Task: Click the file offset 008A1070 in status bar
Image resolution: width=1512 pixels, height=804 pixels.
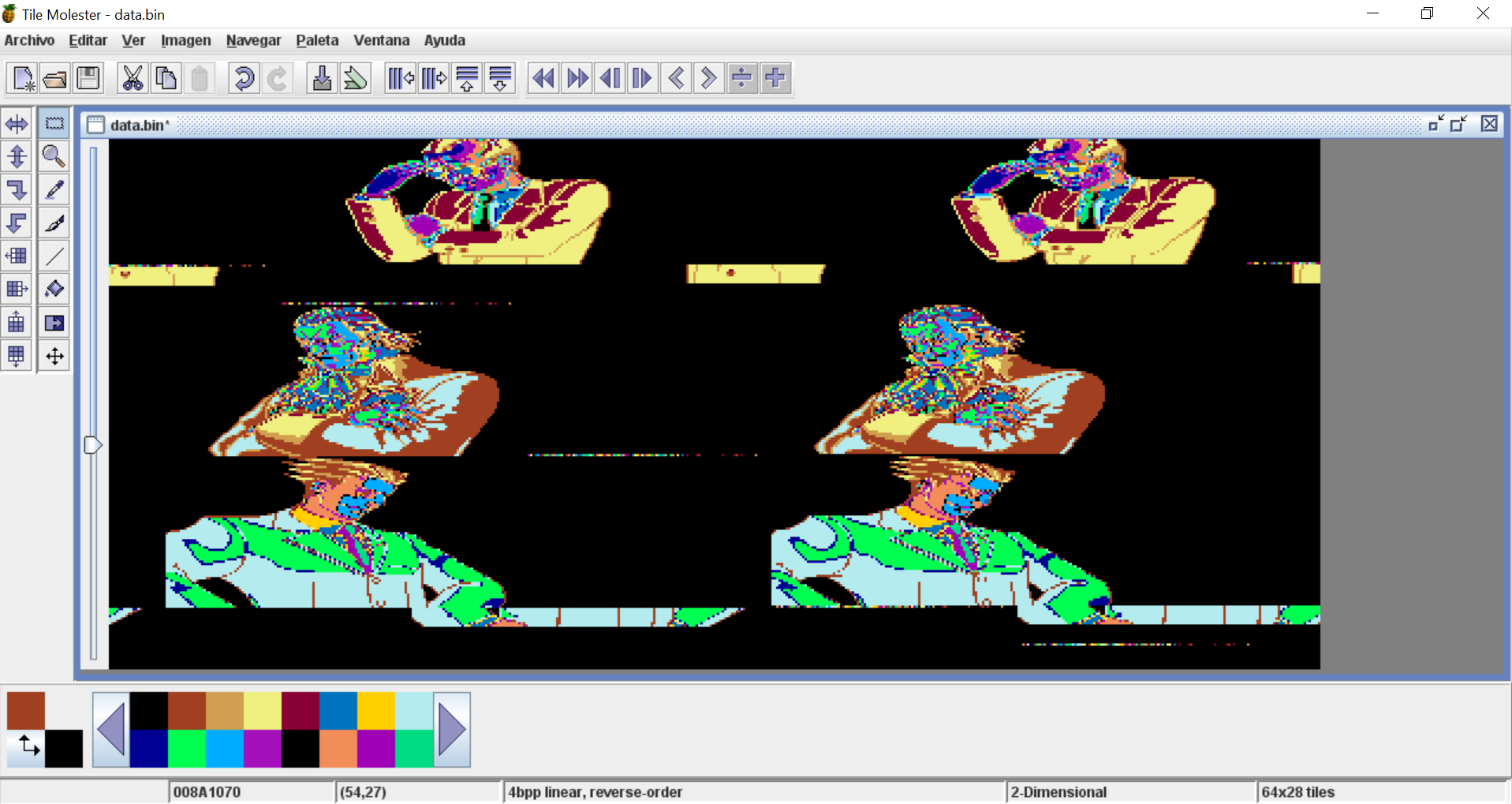Action: point(207,792)
